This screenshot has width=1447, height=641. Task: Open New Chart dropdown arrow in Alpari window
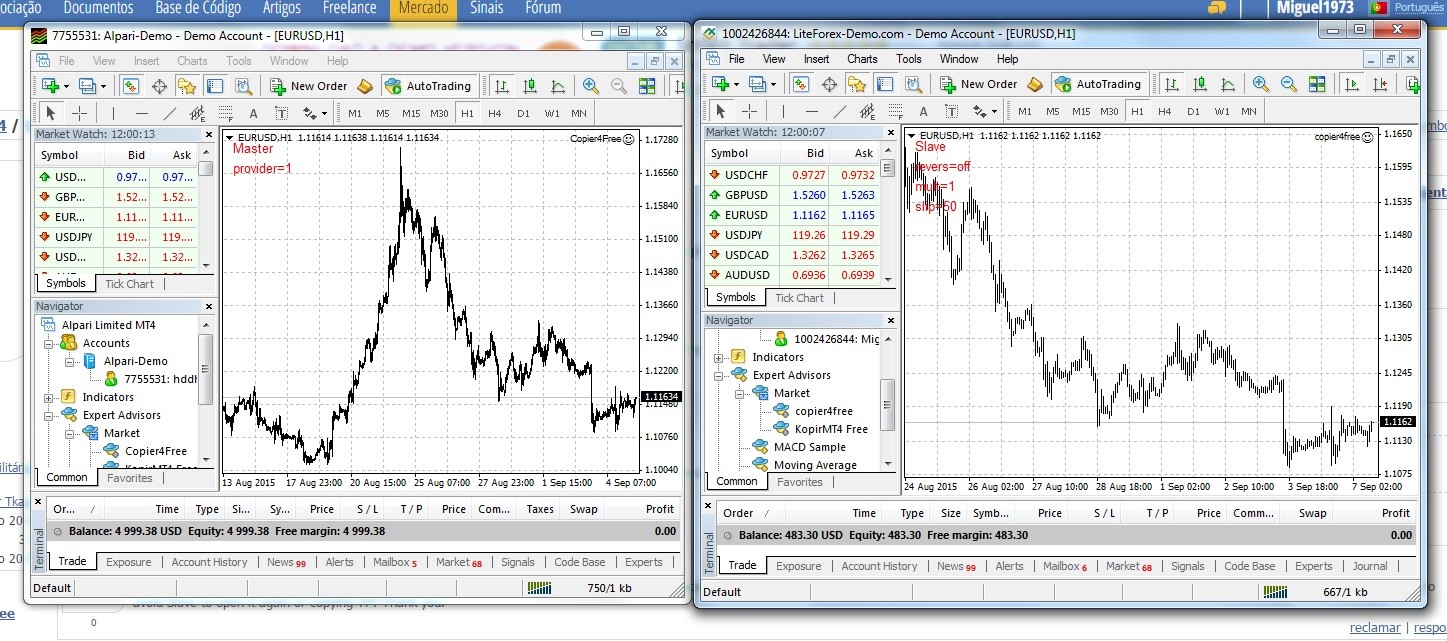(x=66, y=86)
